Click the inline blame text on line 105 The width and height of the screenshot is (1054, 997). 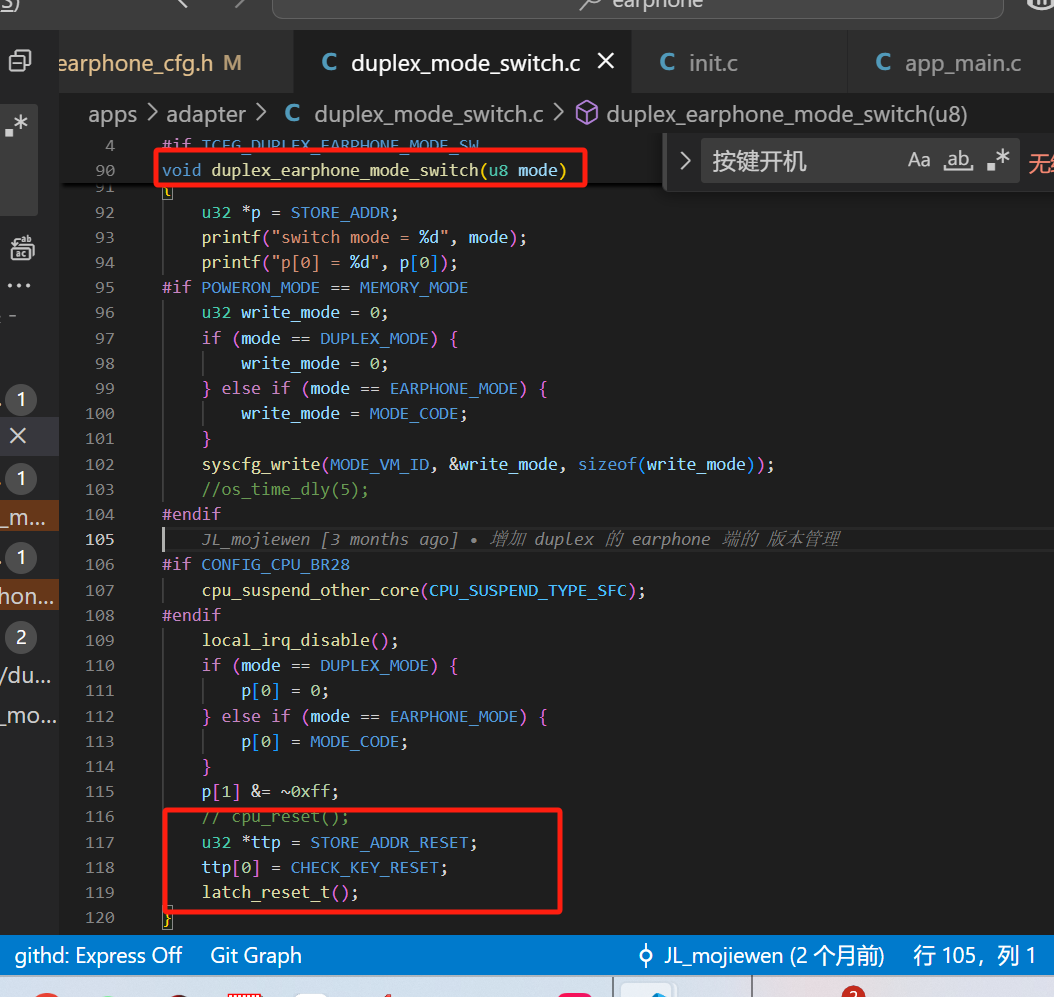(x=520, y=539)
